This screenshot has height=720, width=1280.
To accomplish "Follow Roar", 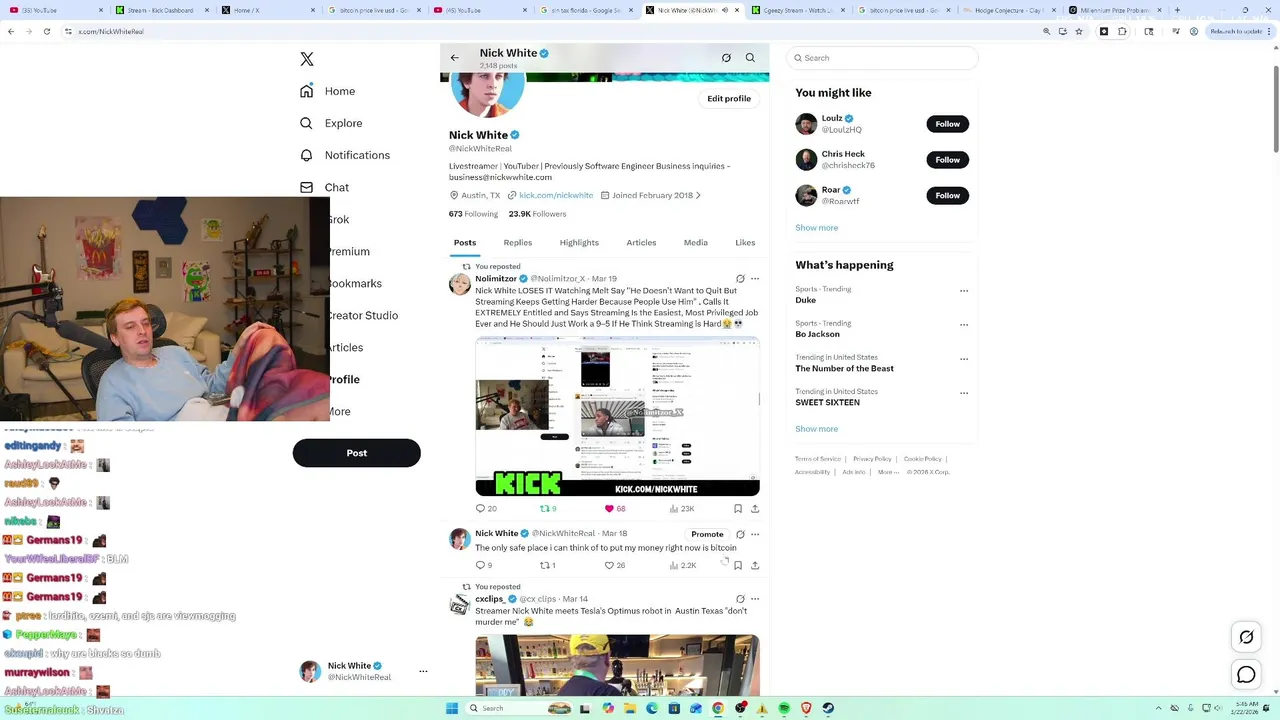I will 947,196.
